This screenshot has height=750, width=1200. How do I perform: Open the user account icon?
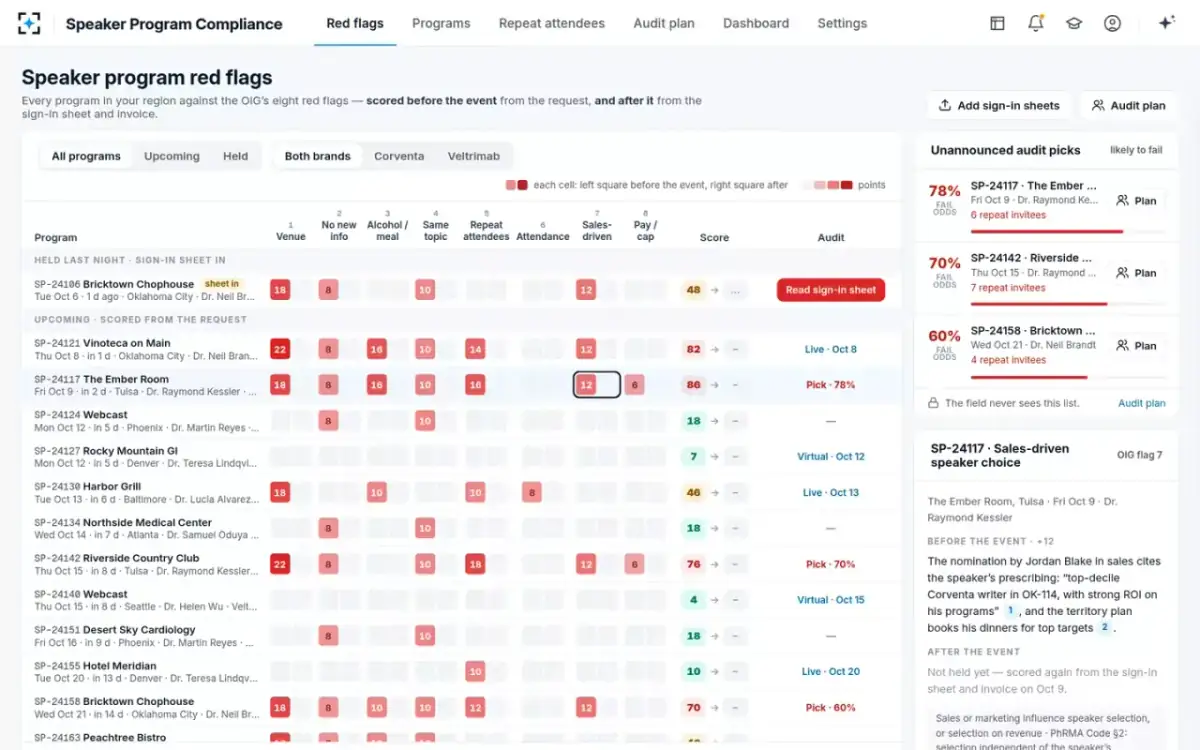point(1112,23)
